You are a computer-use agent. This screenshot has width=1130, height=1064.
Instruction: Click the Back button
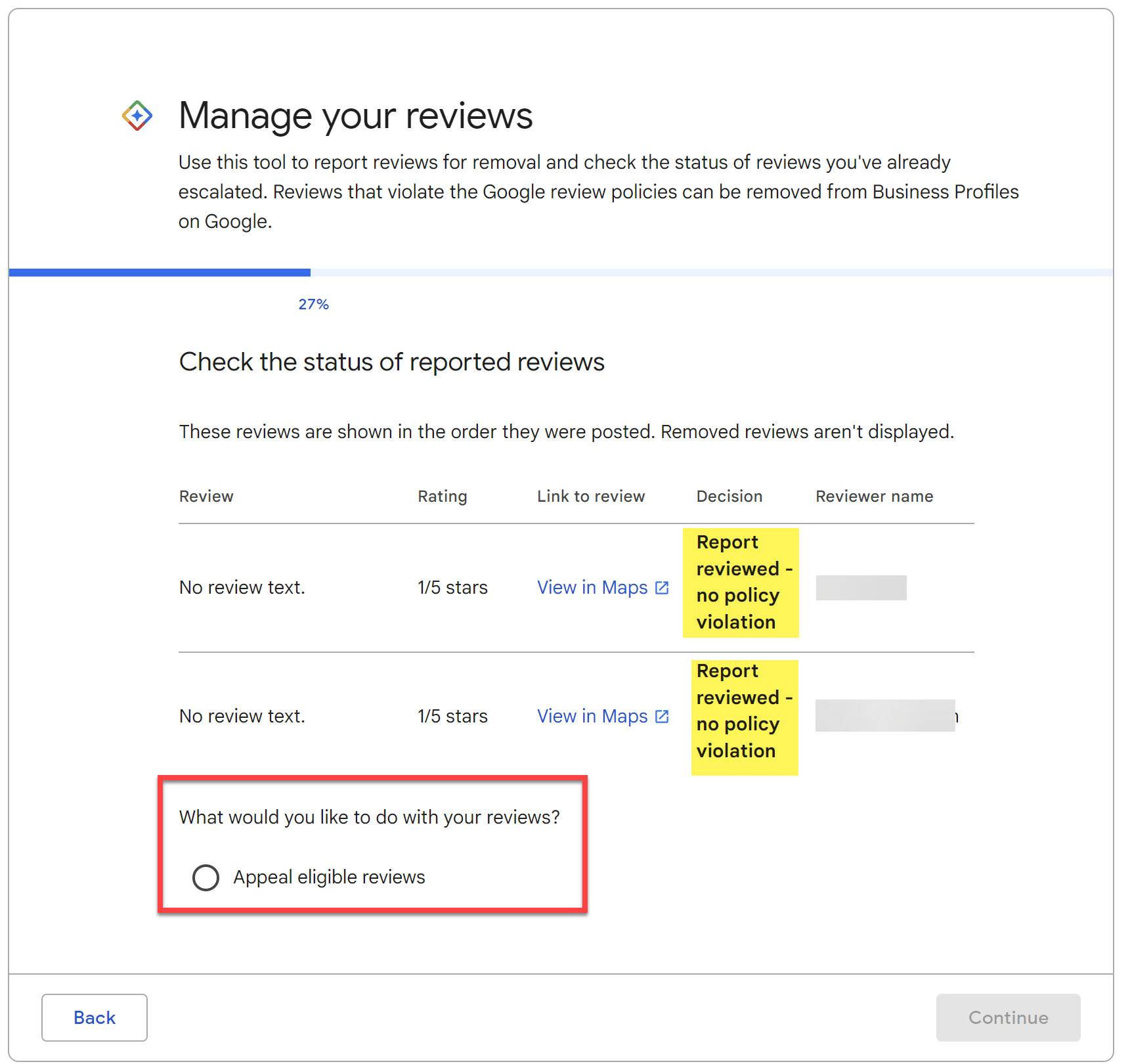coord(94,1017)
